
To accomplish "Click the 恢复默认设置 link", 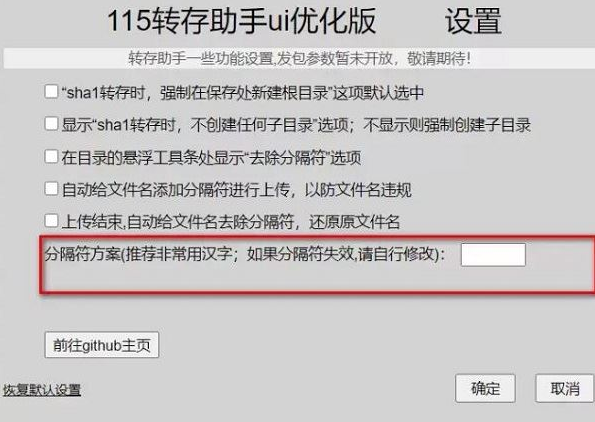I will click(x=42, y=390).
